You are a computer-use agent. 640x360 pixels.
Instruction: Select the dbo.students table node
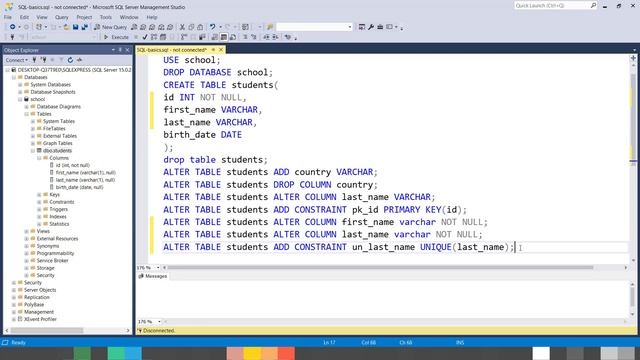pos(57,151)
